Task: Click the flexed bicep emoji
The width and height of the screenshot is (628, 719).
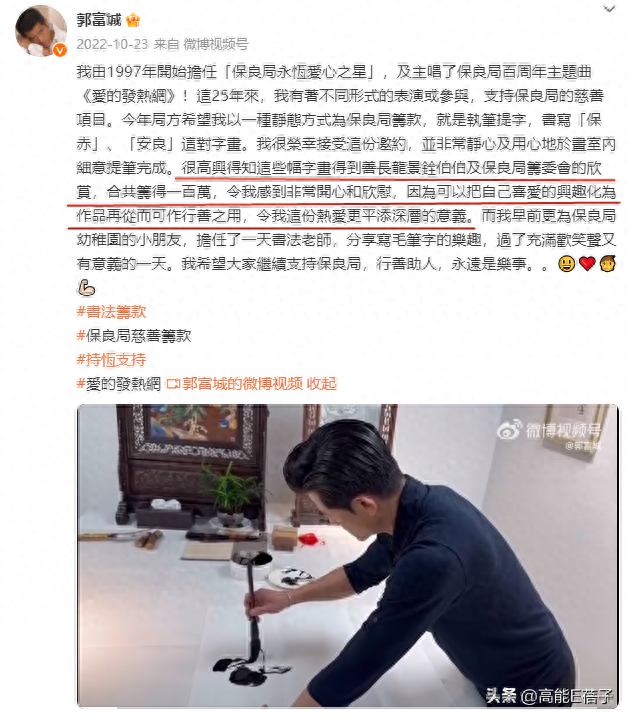Action: 86,288
